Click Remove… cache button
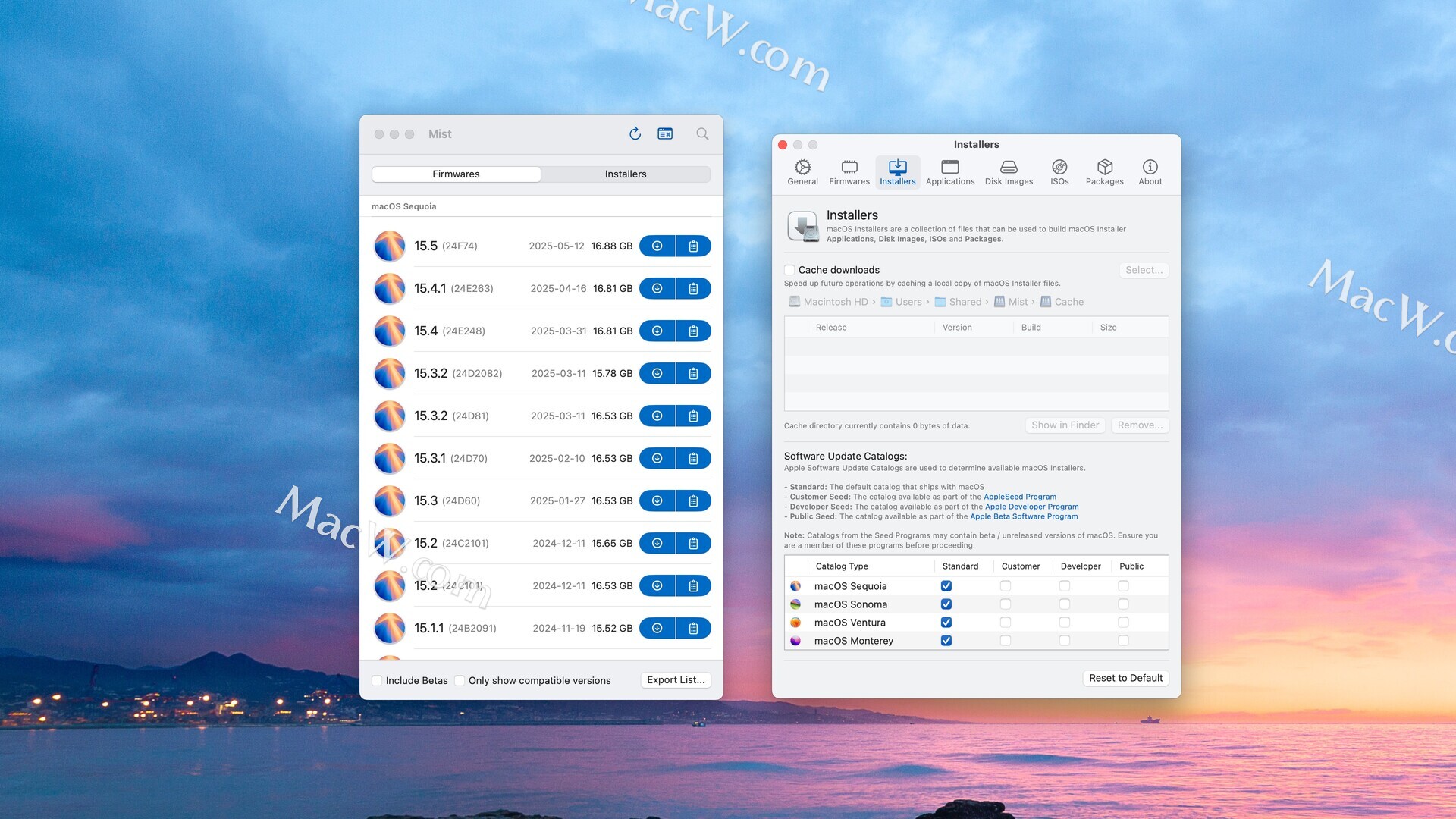Screen dimensions: 1456x819 pyautogui.click(x=1140, y=425)
